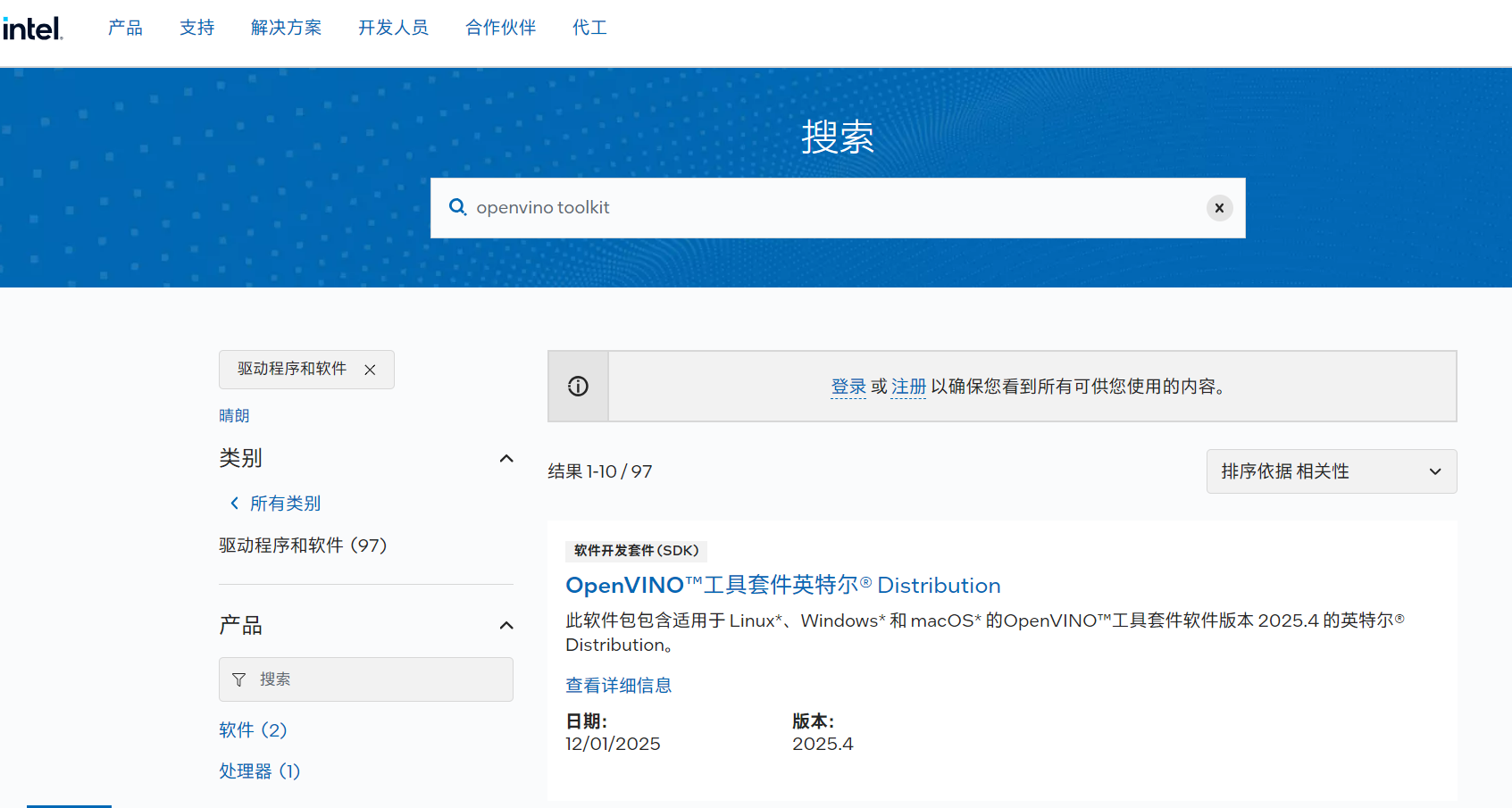Open the 合作伙伴 menu
The height and width of the screenshot is (808, 1512).
point(500,28)
